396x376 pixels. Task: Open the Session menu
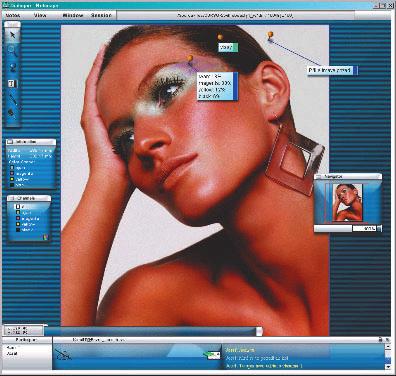[101, 15]
